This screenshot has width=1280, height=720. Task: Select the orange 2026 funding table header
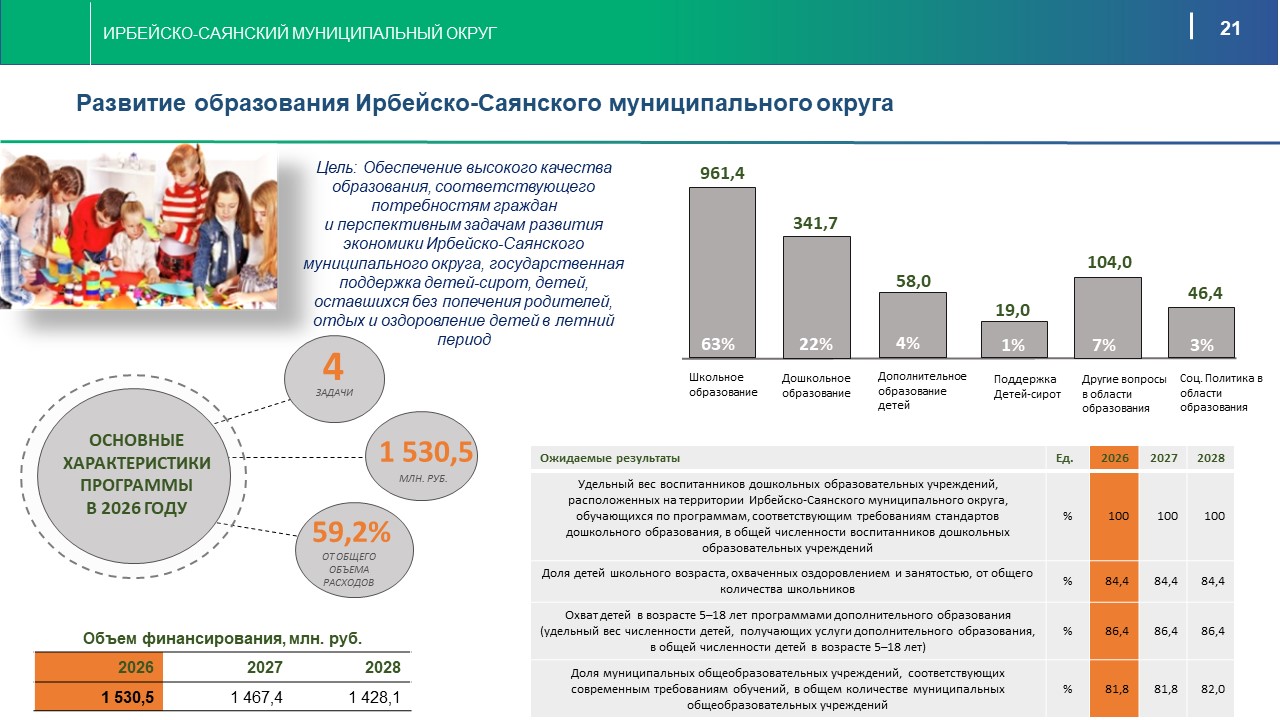pos(99,668)
